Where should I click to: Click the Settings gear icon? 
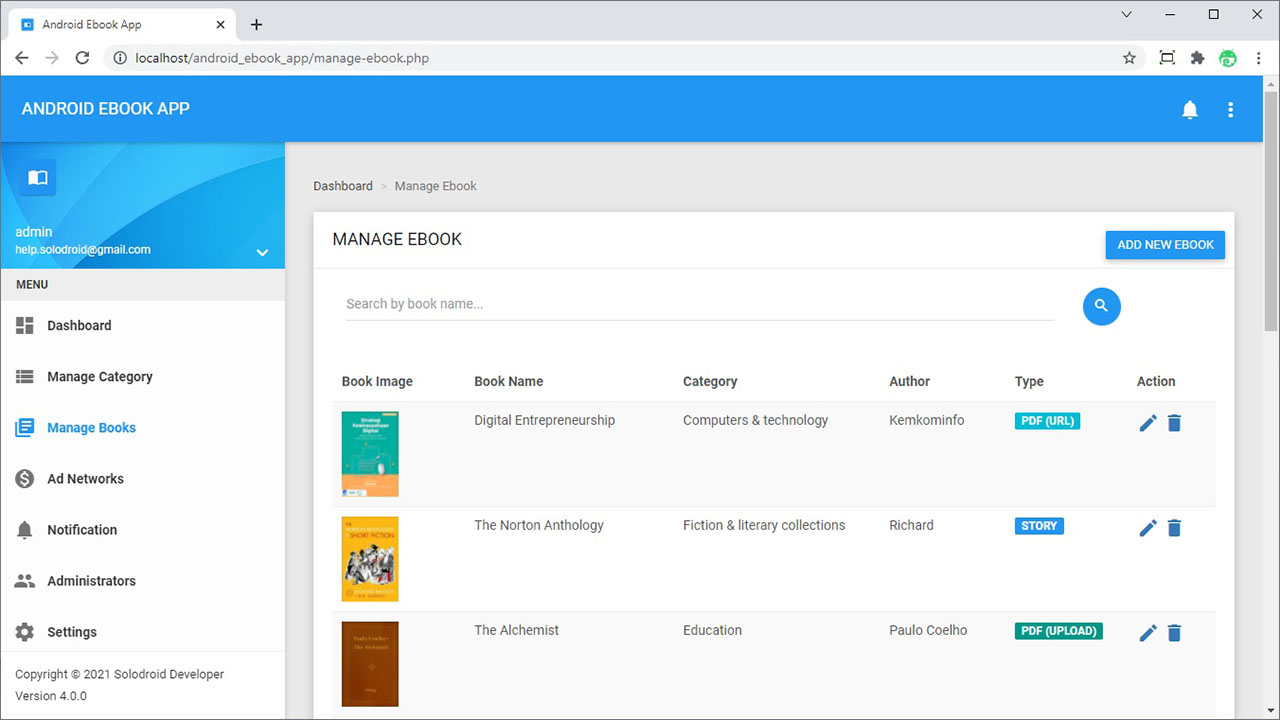point(24,631)
